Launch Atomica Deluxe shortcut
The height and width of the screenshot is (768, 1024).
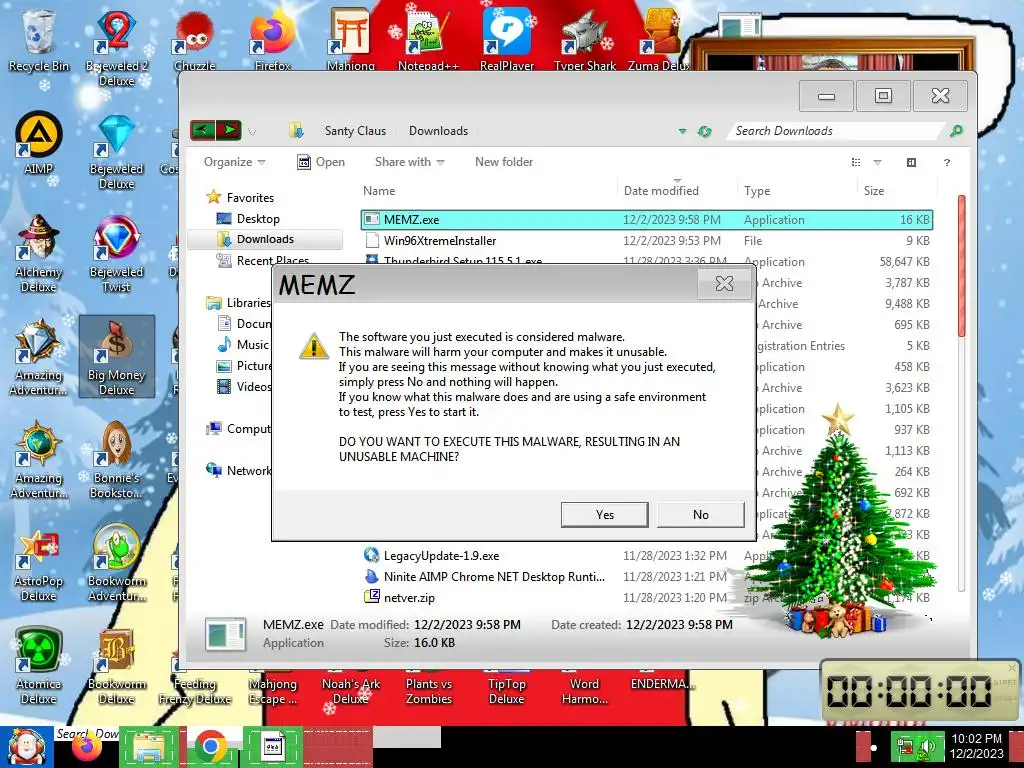click(38, 666)
